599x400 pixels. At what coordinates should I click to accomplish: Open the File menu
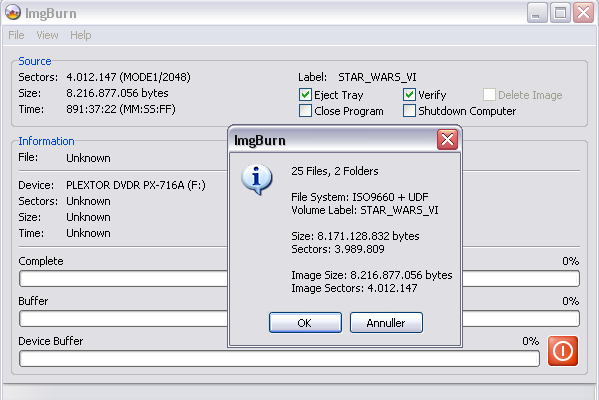[16, 35]
